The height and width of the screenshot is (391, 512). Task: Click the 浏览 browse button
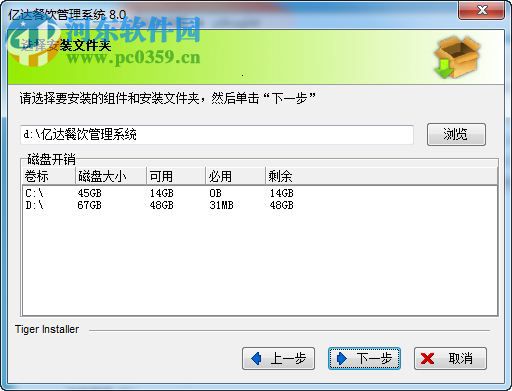pyautogui.click(x=456, y=134)
